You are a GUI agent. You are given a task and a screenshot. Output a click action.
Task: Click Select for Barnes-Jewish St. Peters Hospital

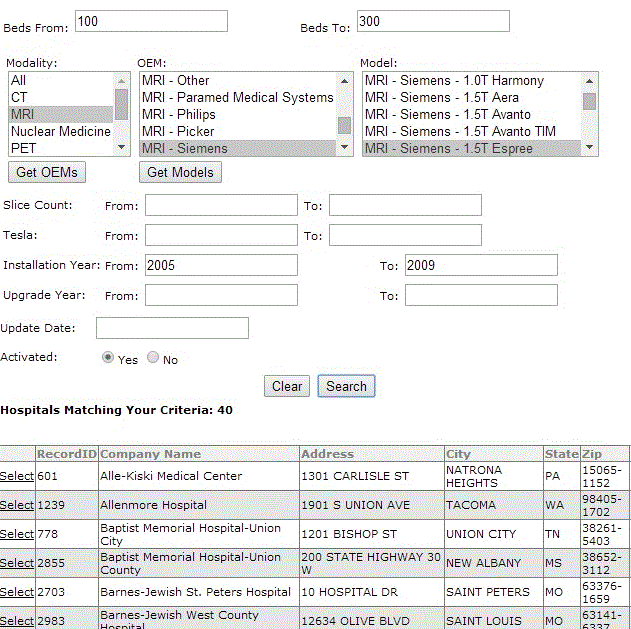pyautogui.click(x=17, y=592)
